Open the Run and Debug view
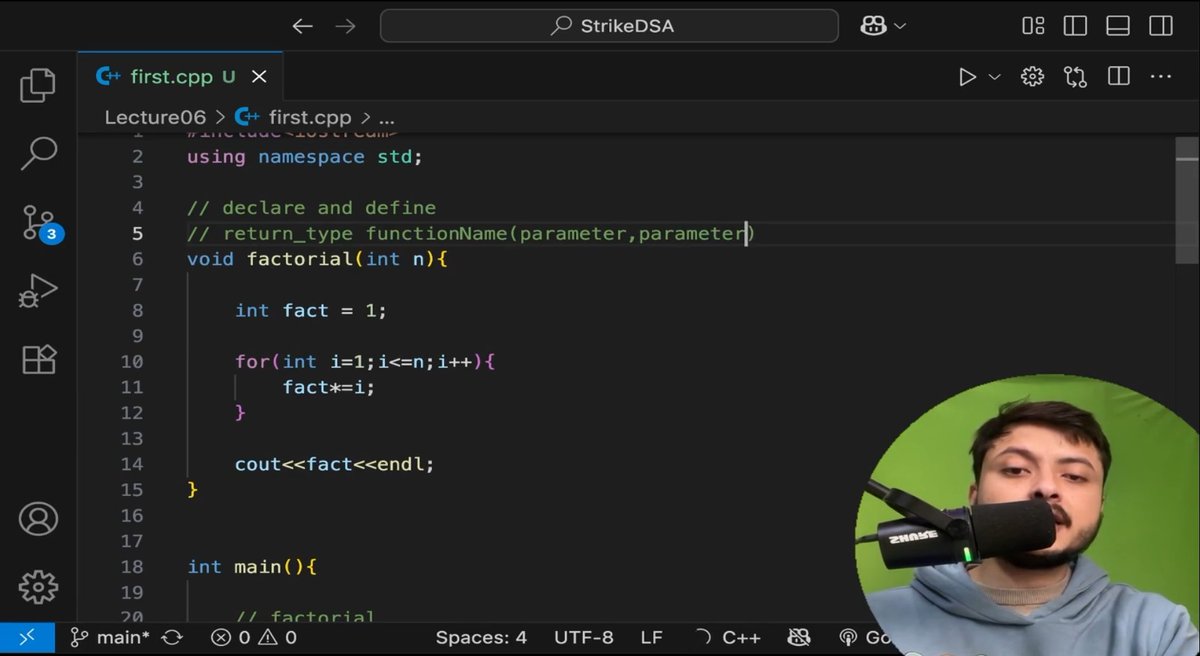The image size is (1200, 656). coord(38,291)
